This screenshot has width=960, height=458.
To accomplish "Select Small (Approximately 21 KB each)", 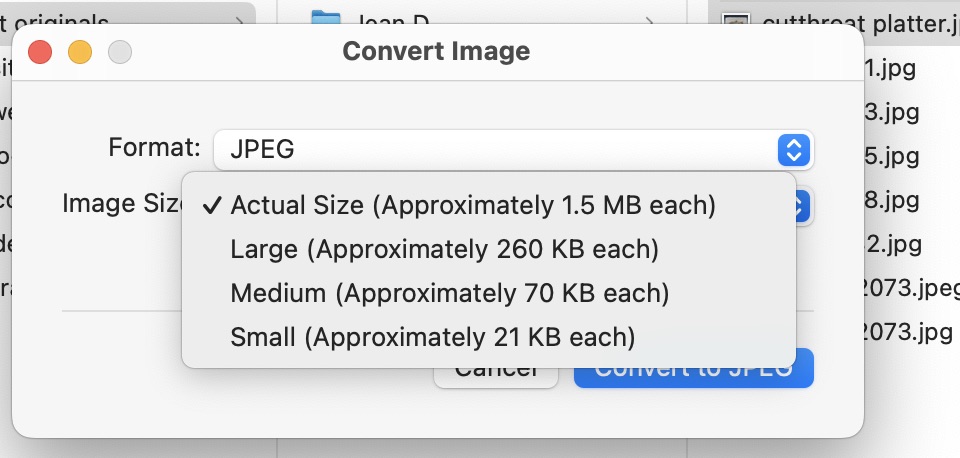I will 432,338.
